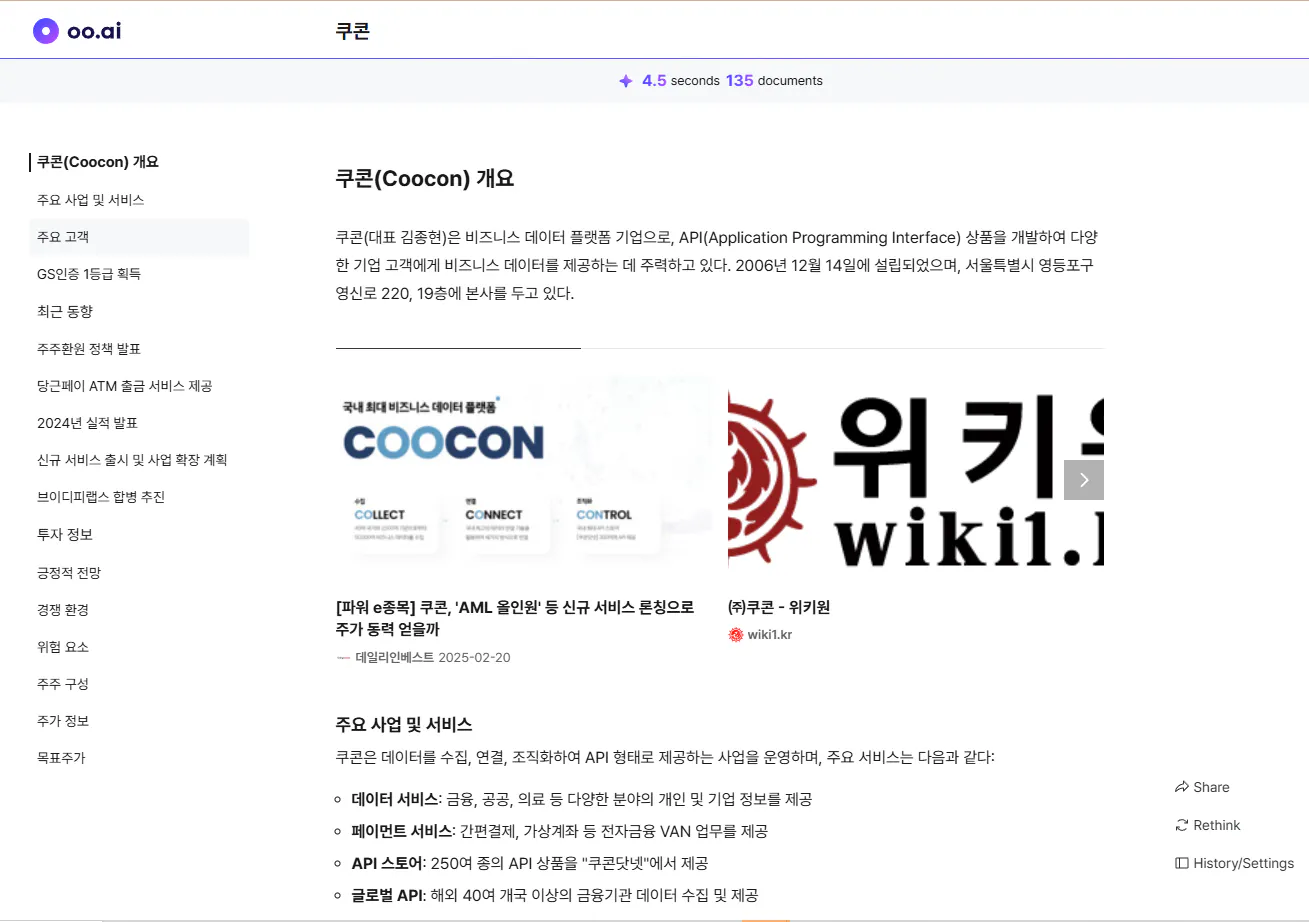
Task: Go to 주요 사업 및 서비스 section
Action: (91, 200)
